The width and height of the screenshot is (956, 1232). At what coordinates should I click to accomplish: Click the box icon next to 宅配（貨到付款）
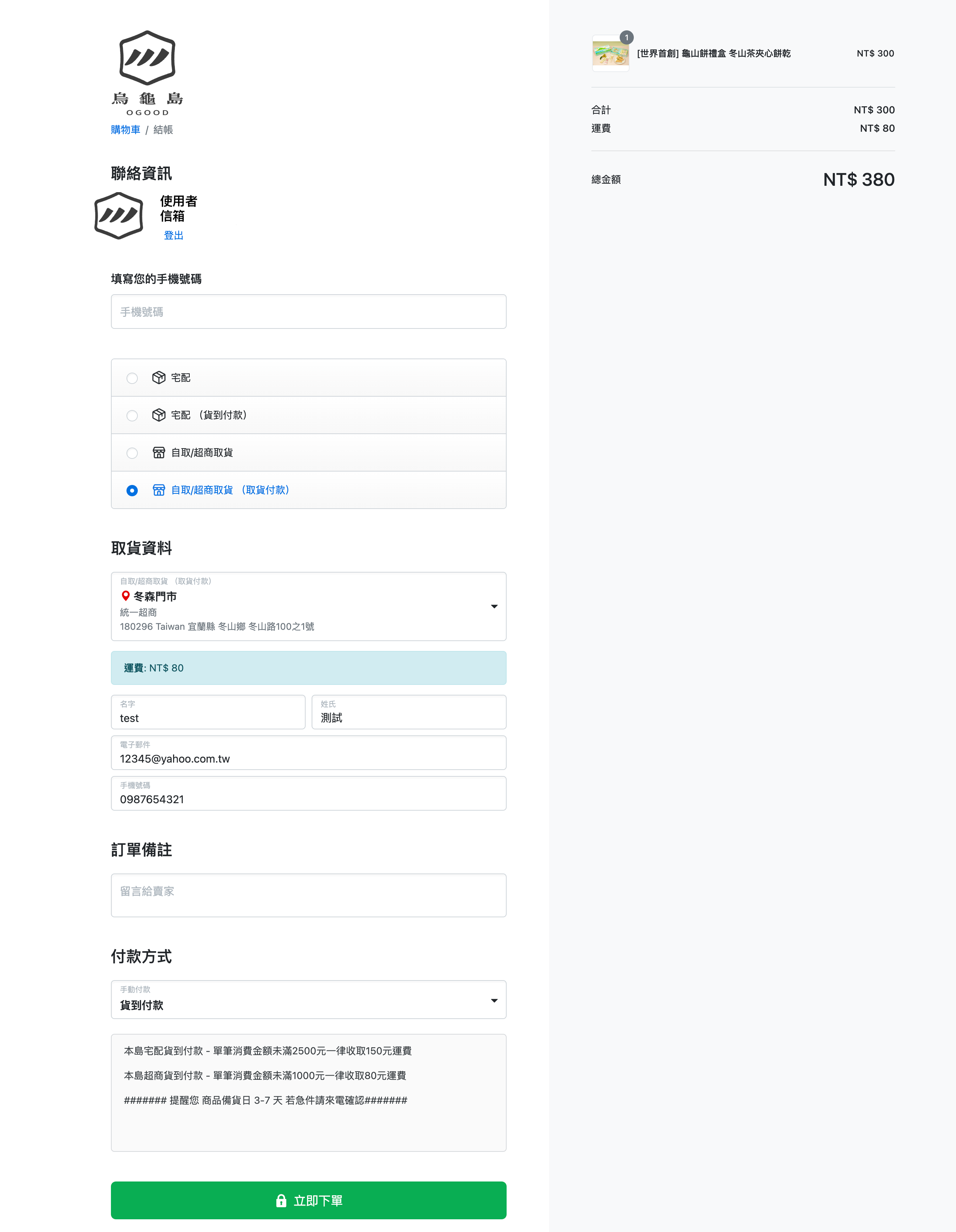pyautogui.click(x=159, y=415)
